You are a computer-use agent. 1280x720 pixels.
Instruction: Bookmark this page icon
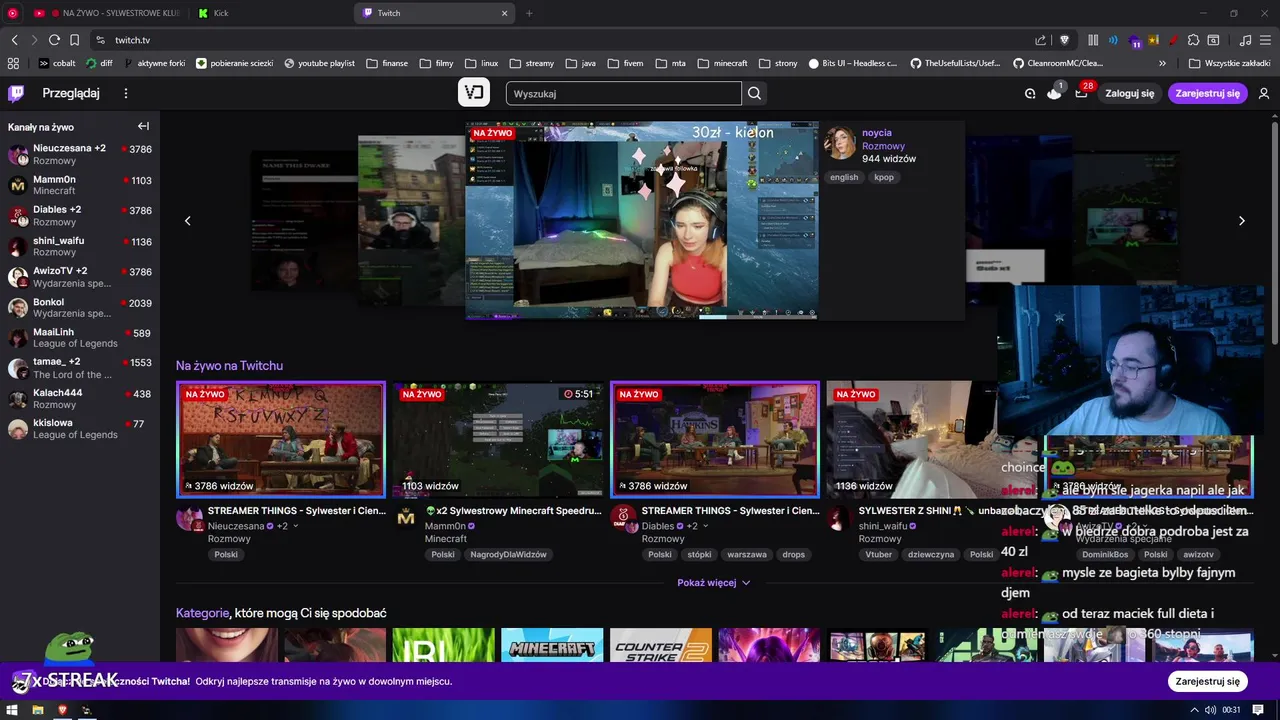pos(74,40)
